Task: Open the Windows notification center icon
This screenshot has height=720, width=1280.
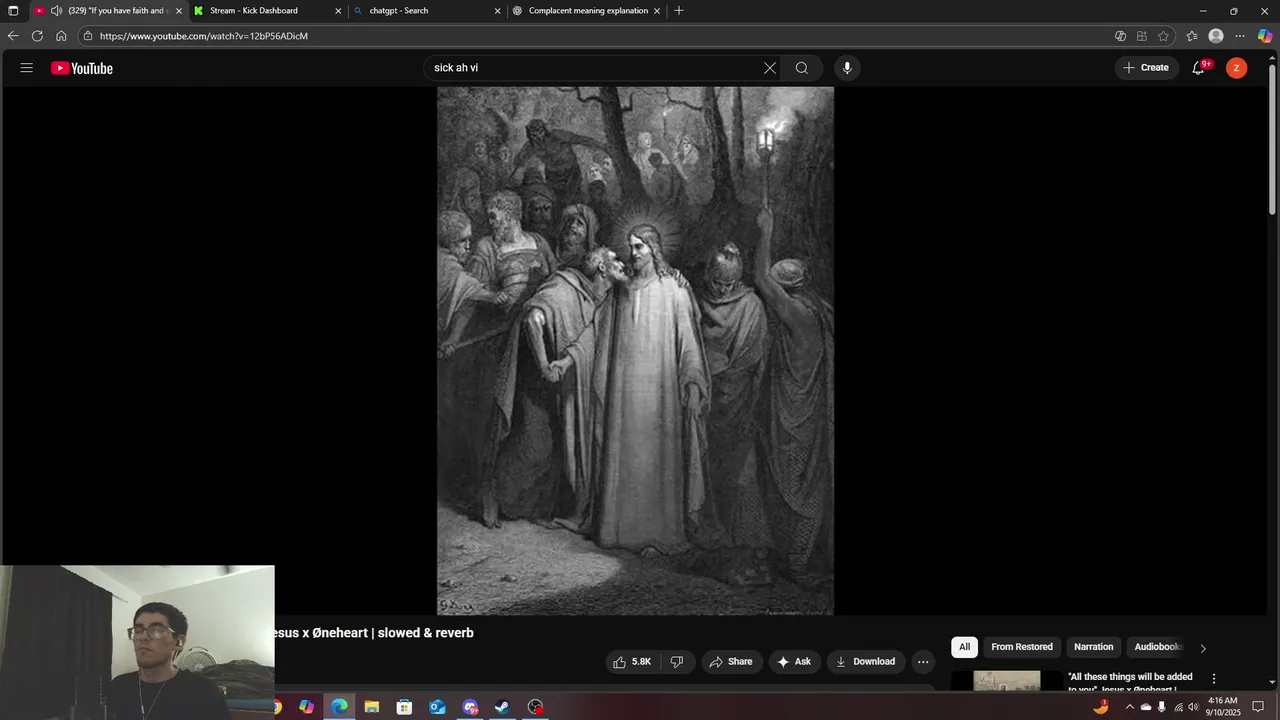Action: click(1258, 707)
